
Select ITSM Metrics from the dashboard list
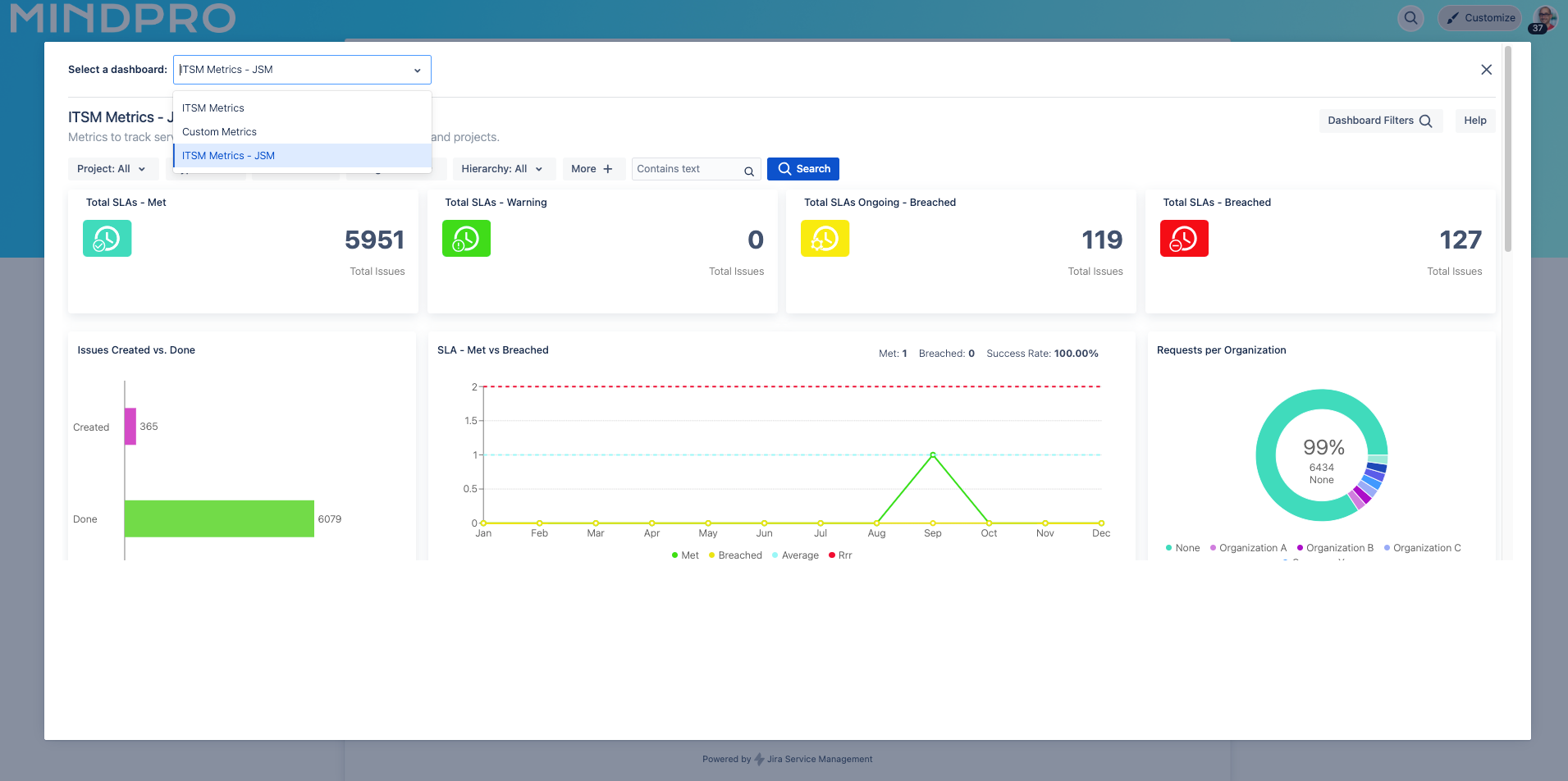pyautogui.click(x=213, y=107)
